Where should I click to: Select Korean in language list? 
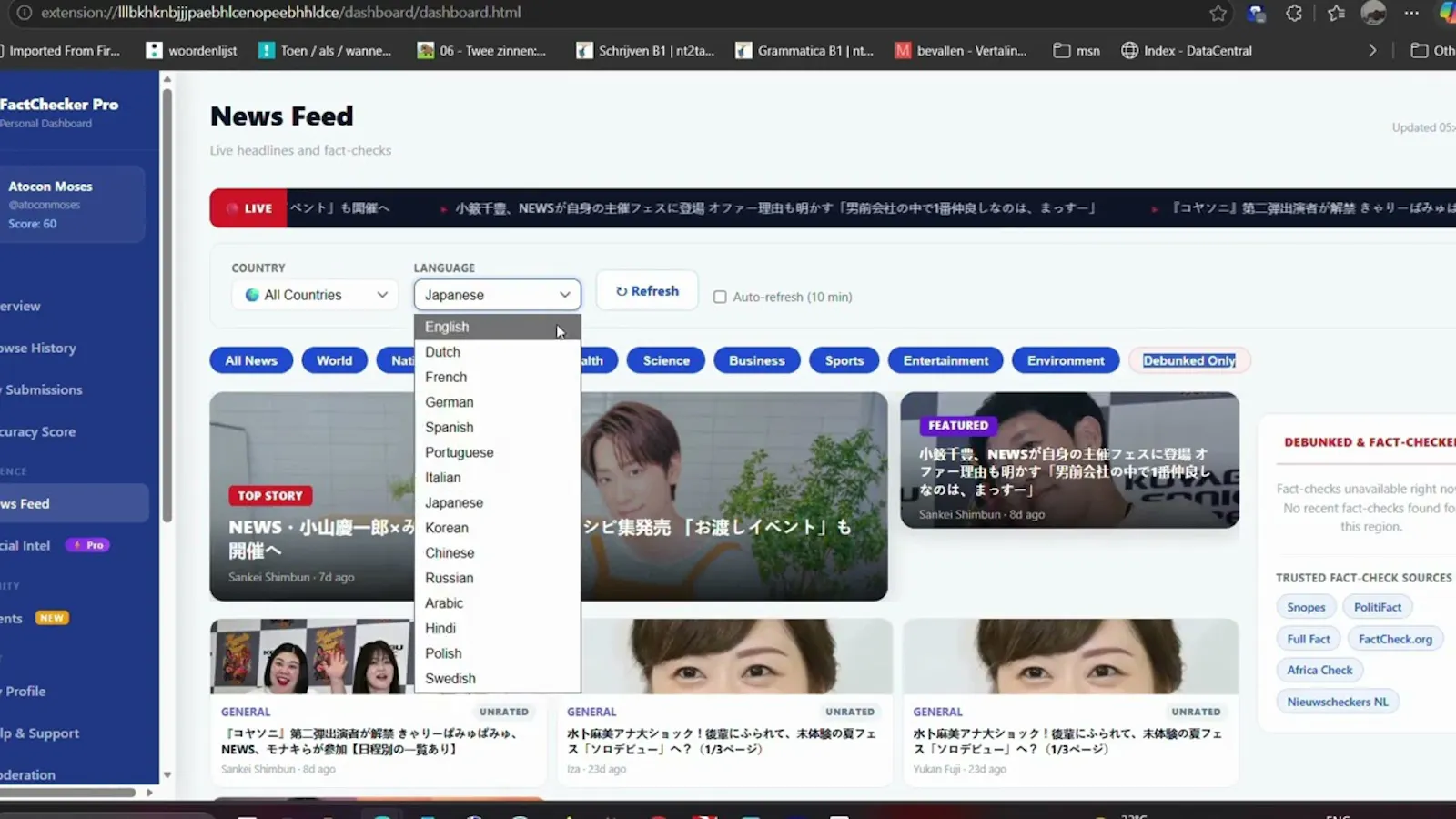click(x=497, y=528)
